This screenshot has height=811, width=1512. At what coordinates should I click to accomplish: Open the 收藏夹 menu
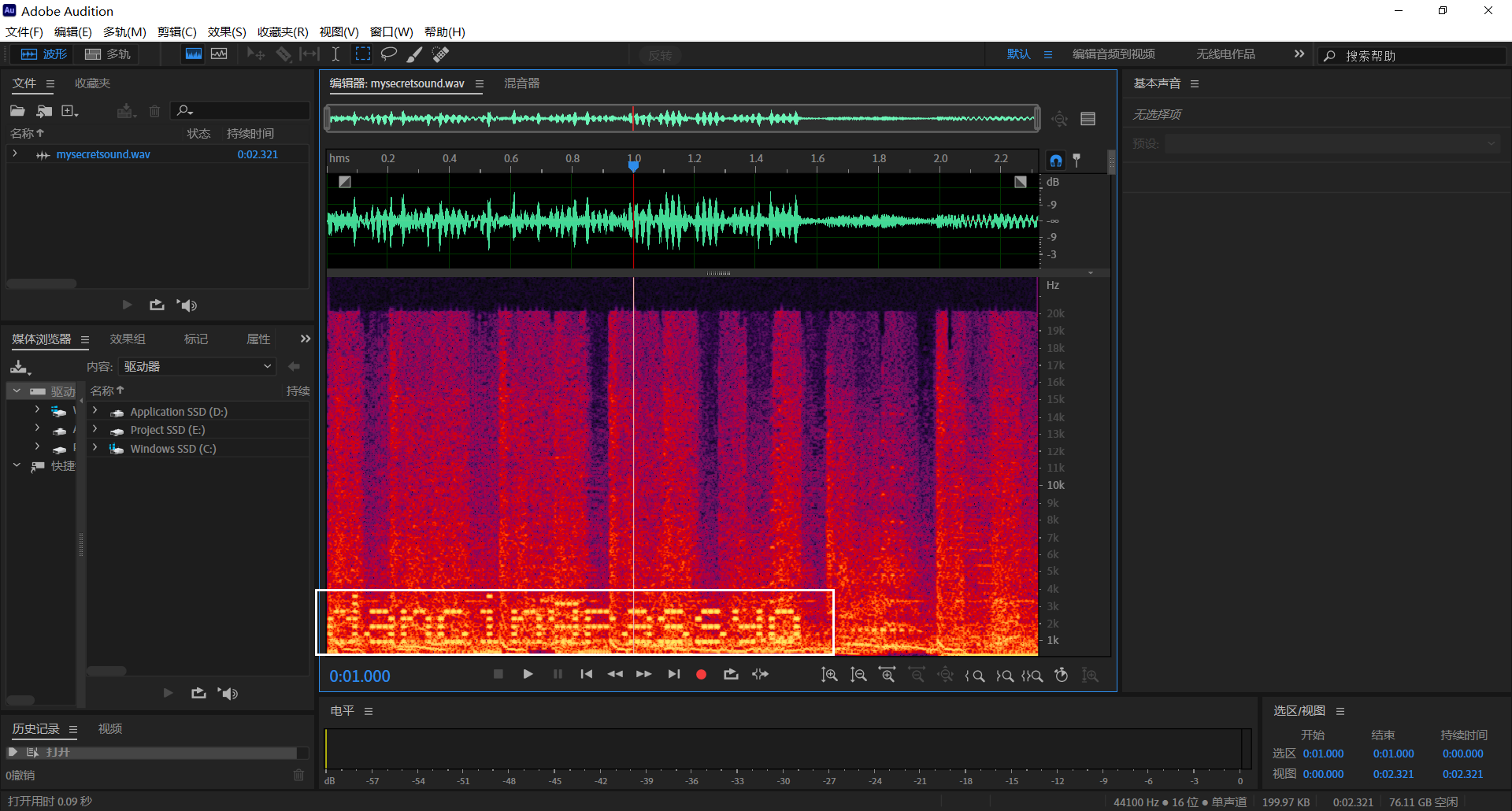(283, 31)
